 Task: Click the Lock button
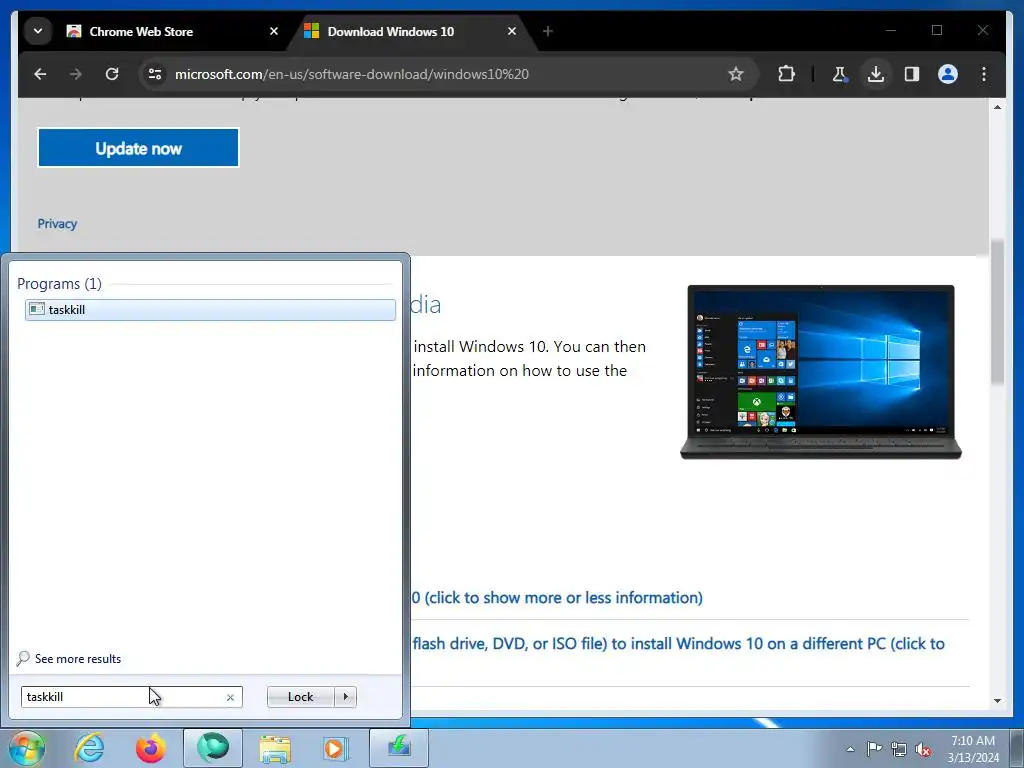(300, 697)
